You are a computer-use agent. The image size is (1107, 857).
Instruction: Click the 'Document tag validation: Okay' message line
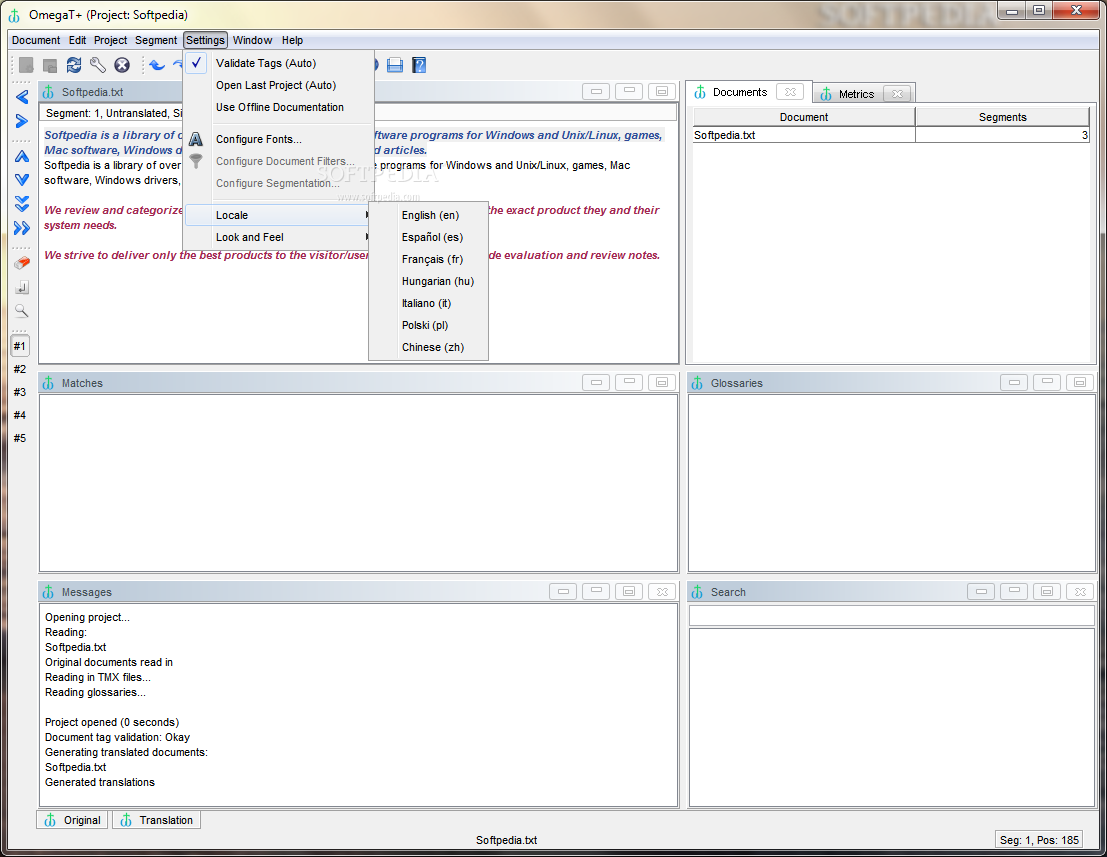[x=117, y=737]
